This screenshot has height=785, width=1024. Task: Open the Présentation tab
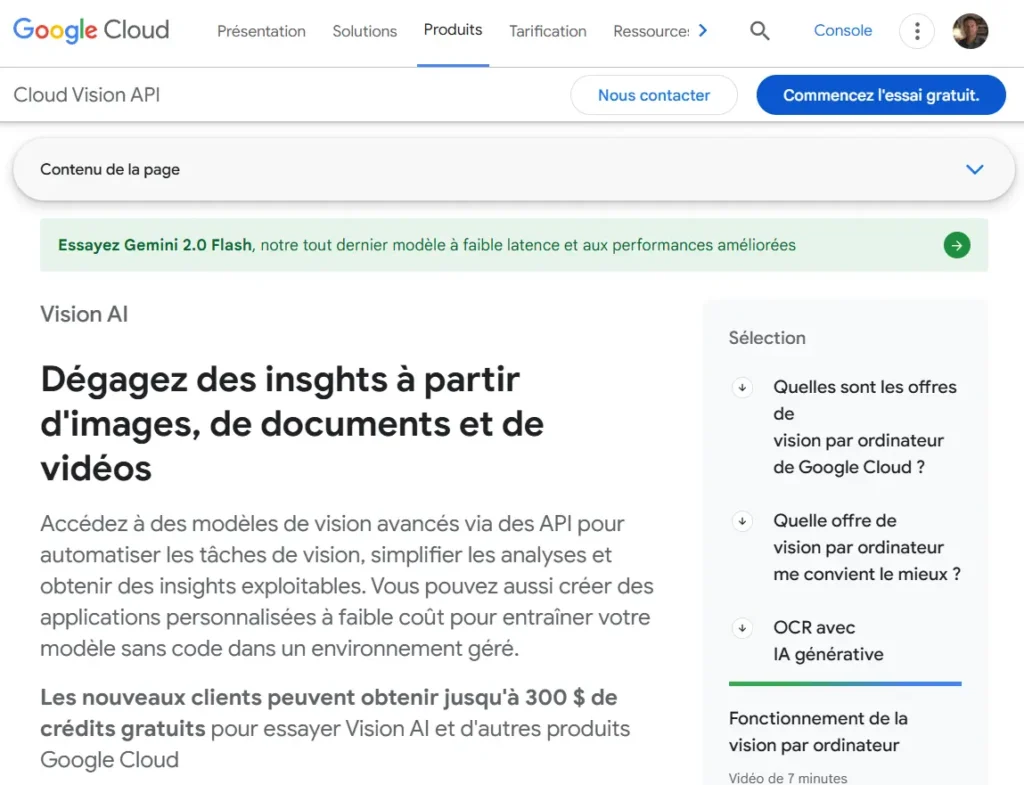click(261, 31)
